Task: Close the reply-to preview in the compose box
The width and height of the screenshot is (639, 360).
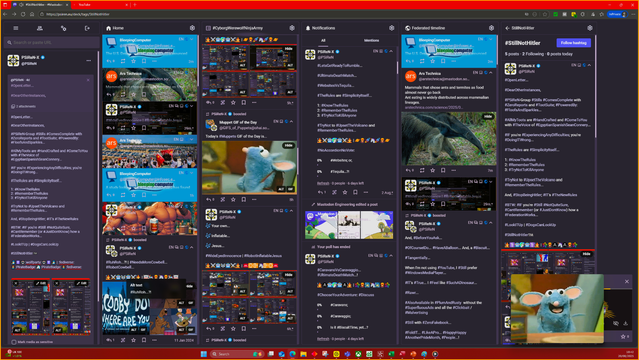Action: point(88,80)
